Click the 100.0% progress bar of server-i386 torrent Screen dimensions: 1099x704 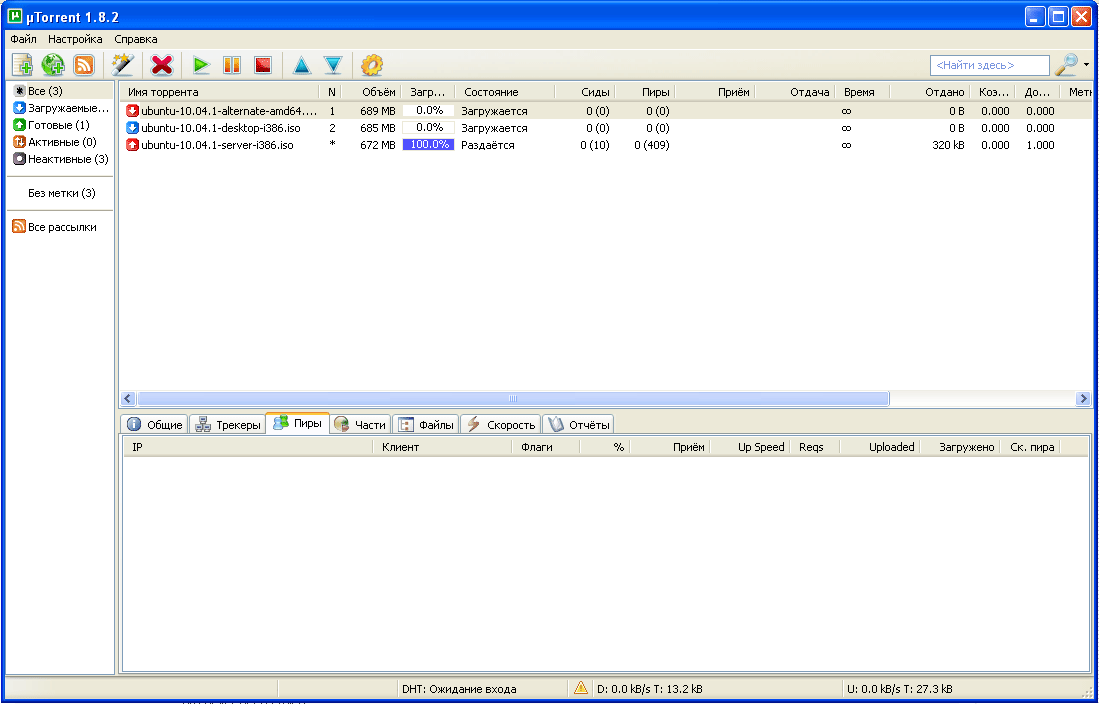pyautogui.click(x=428, y=145)
